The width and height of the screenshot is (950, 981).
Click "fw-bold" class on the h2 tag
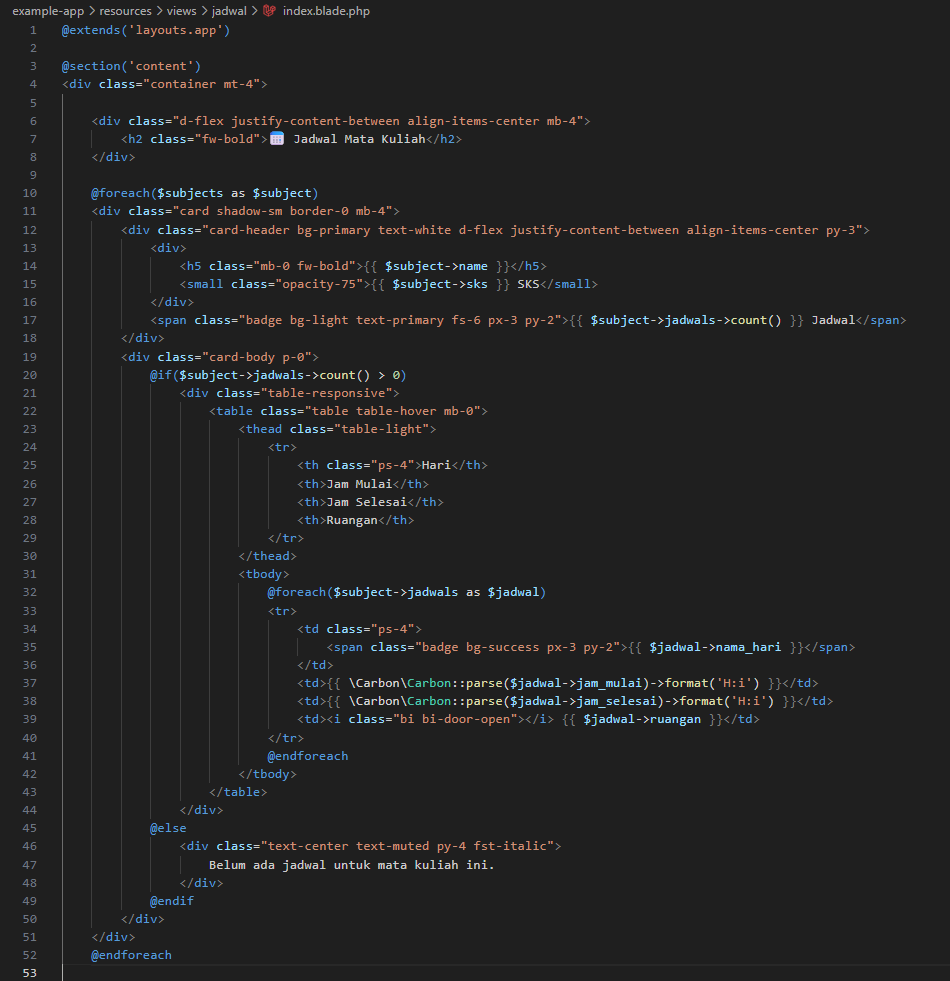[227, 139]
